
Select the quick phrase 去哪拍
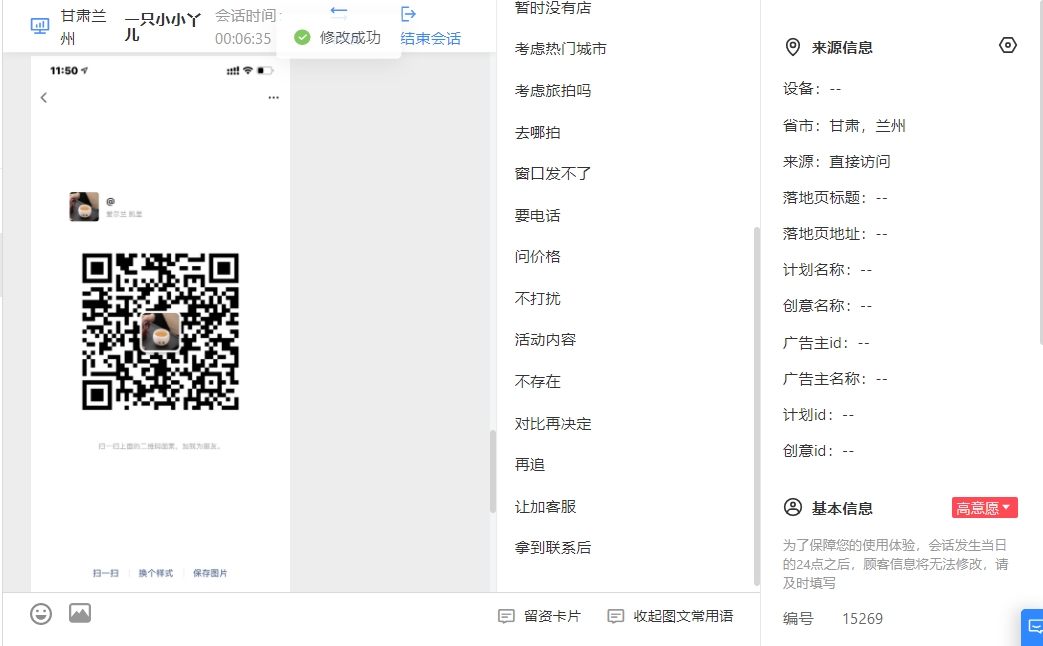click(537, 132)
